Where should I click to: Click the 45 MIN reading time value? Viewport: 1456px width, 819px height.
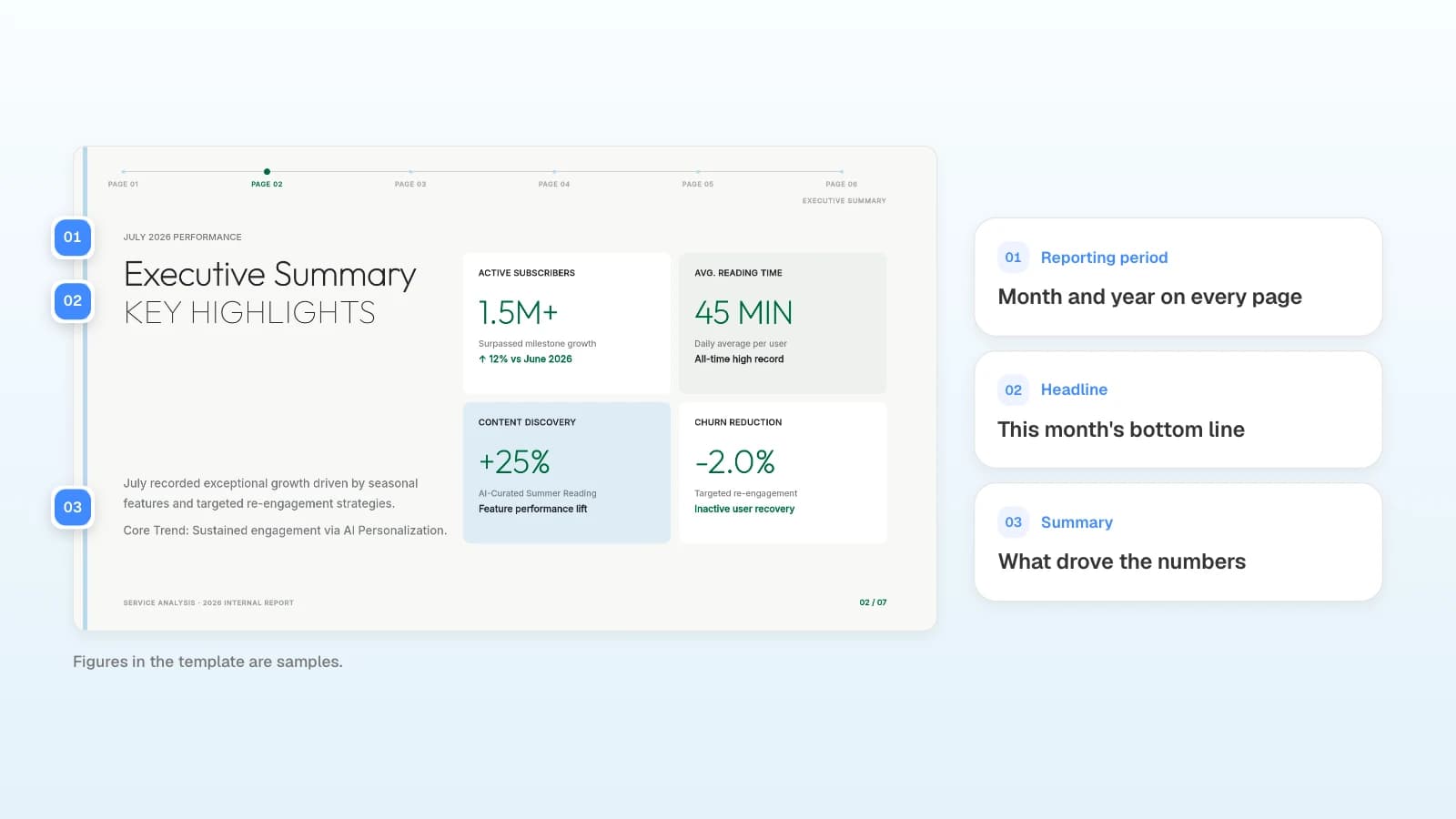[743, 312]
